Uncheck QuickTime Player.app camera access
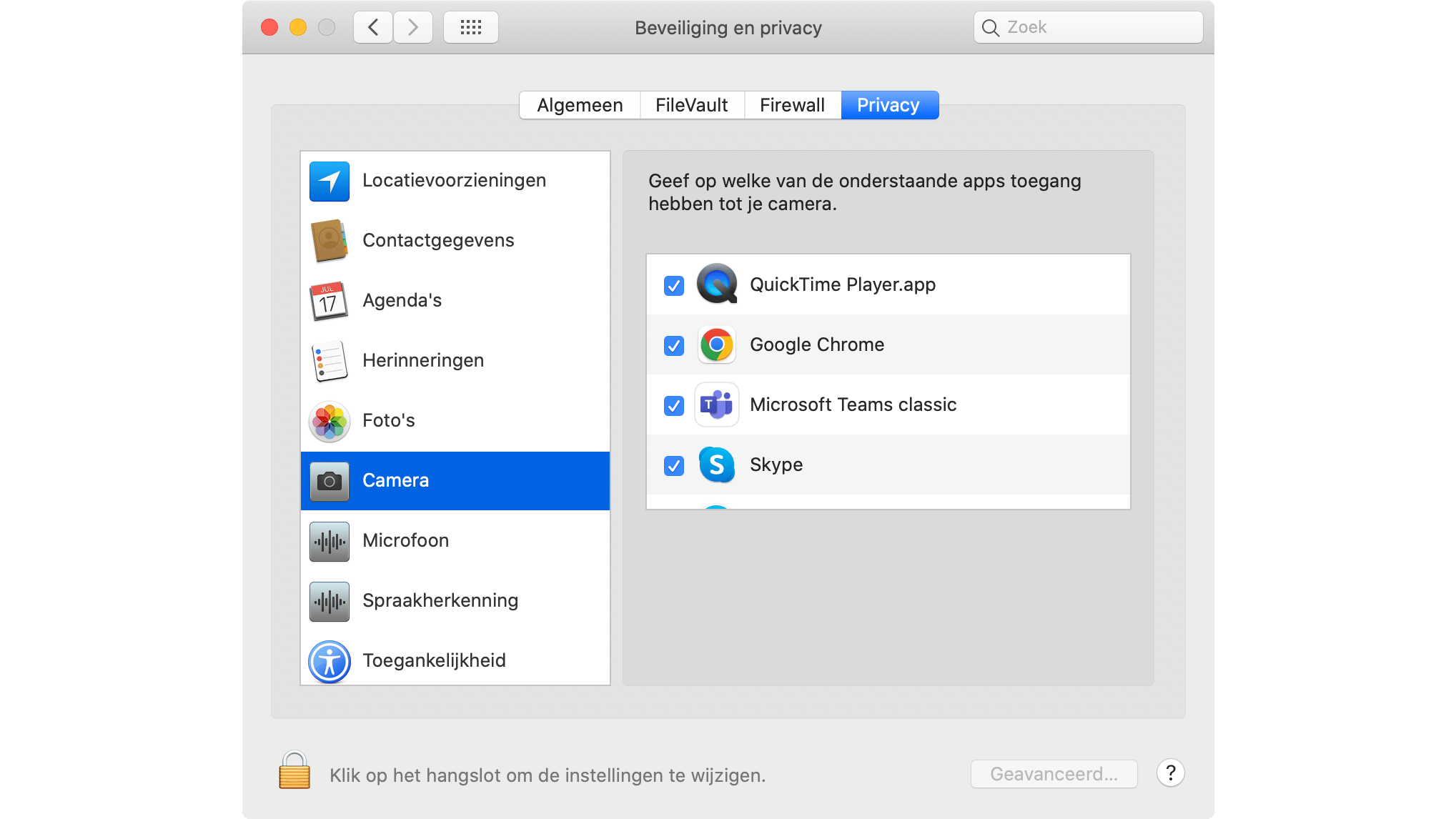Viewport: 1456px width, 819px height. click(673, 286)
